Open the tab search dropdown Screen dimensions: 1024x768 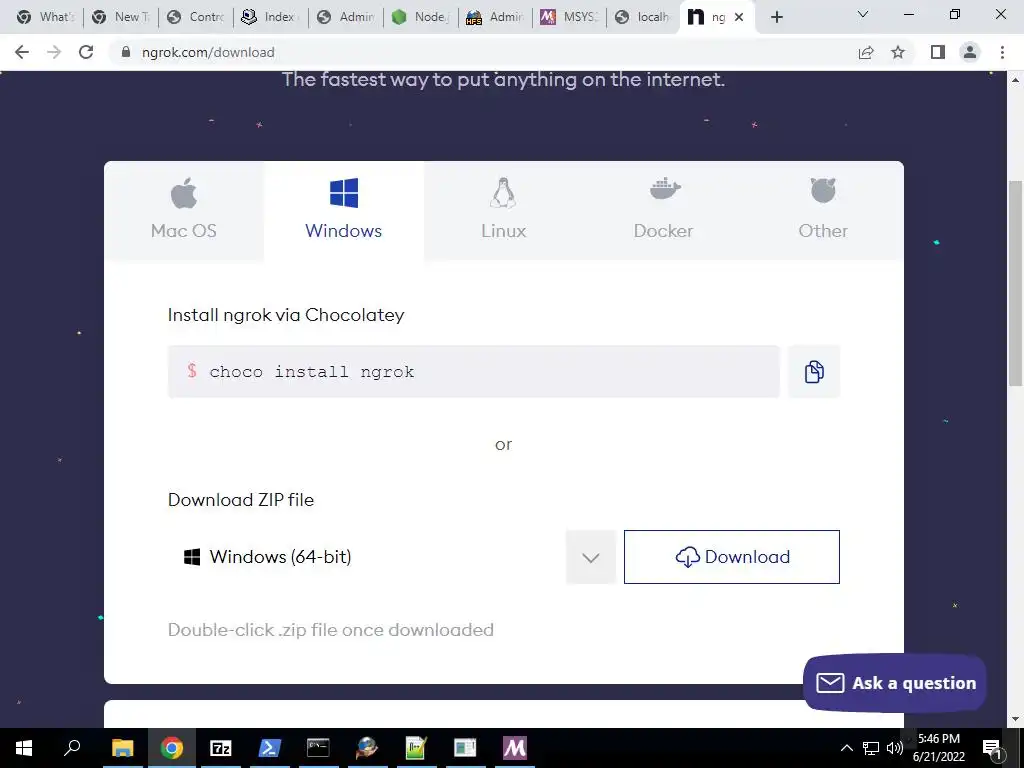[x=863, y=14]
